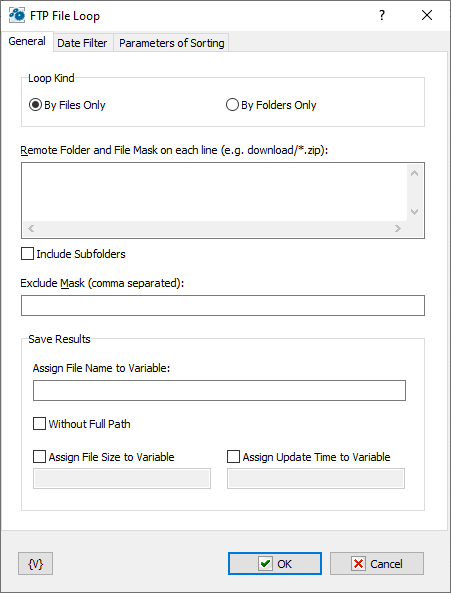Click the green checkmark OK button
The image size is (451, 593).
275,564
